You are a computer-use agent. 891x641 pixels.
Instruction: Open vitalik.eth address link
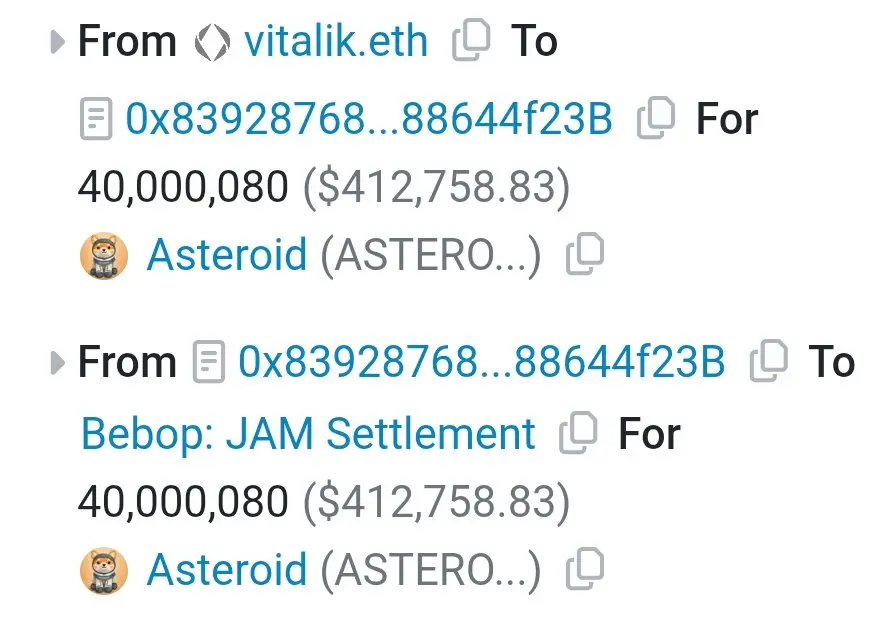point(336,41)
